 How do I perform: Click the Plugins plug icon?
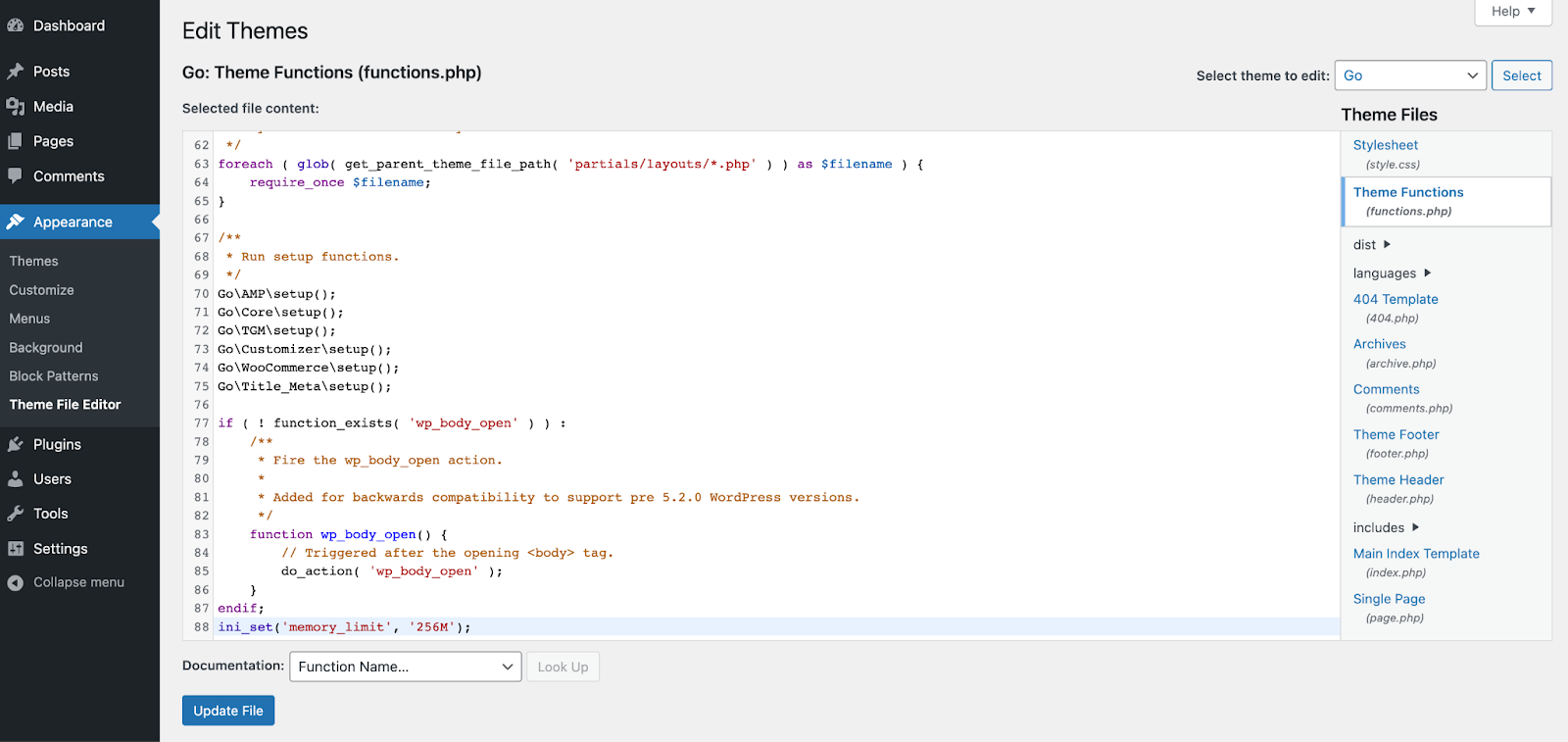(16, 444)
